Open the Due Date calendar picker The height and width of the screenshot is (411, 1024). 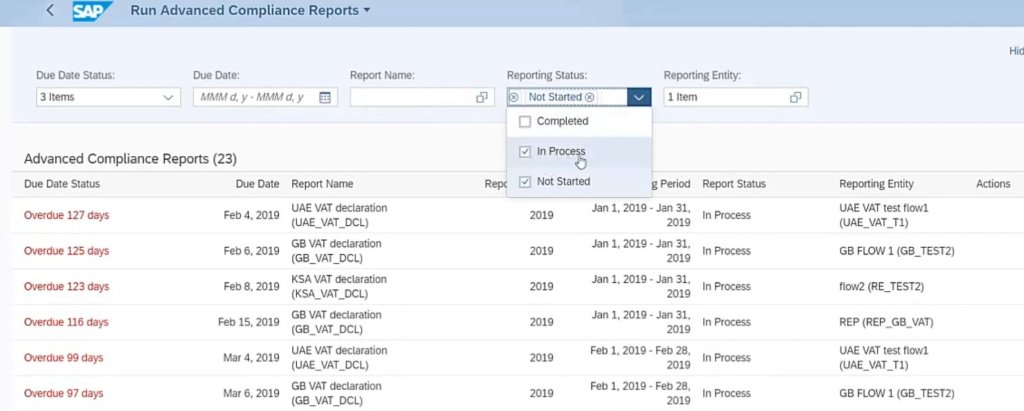325,97
